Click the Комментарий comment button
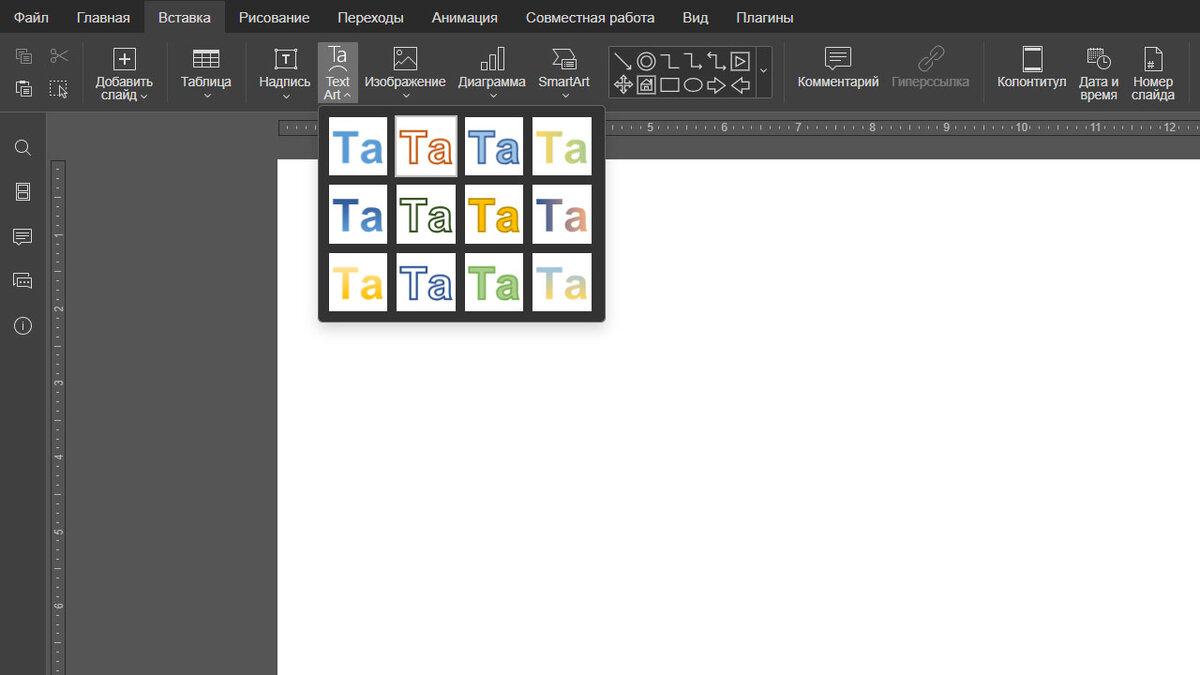 click(x=838, y=67)
